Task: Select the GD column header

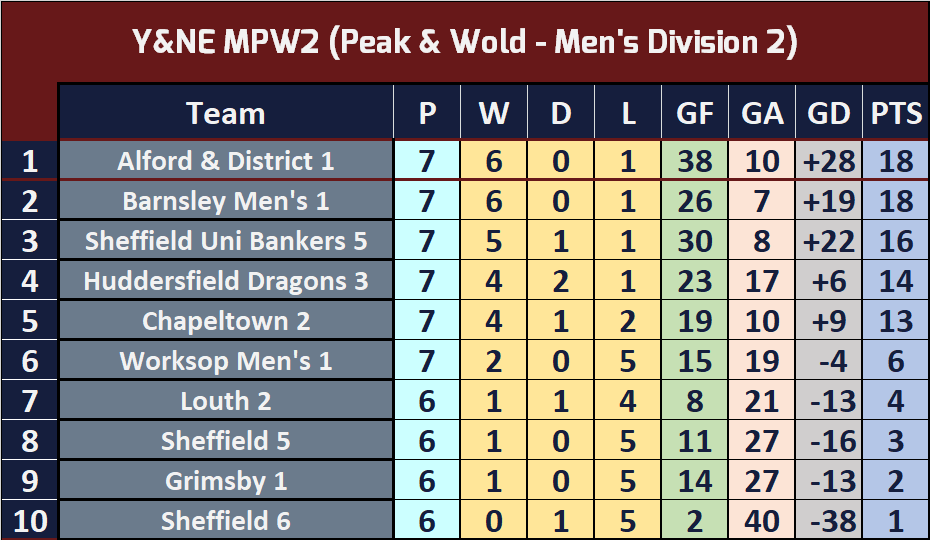Action: pos(828,113)
